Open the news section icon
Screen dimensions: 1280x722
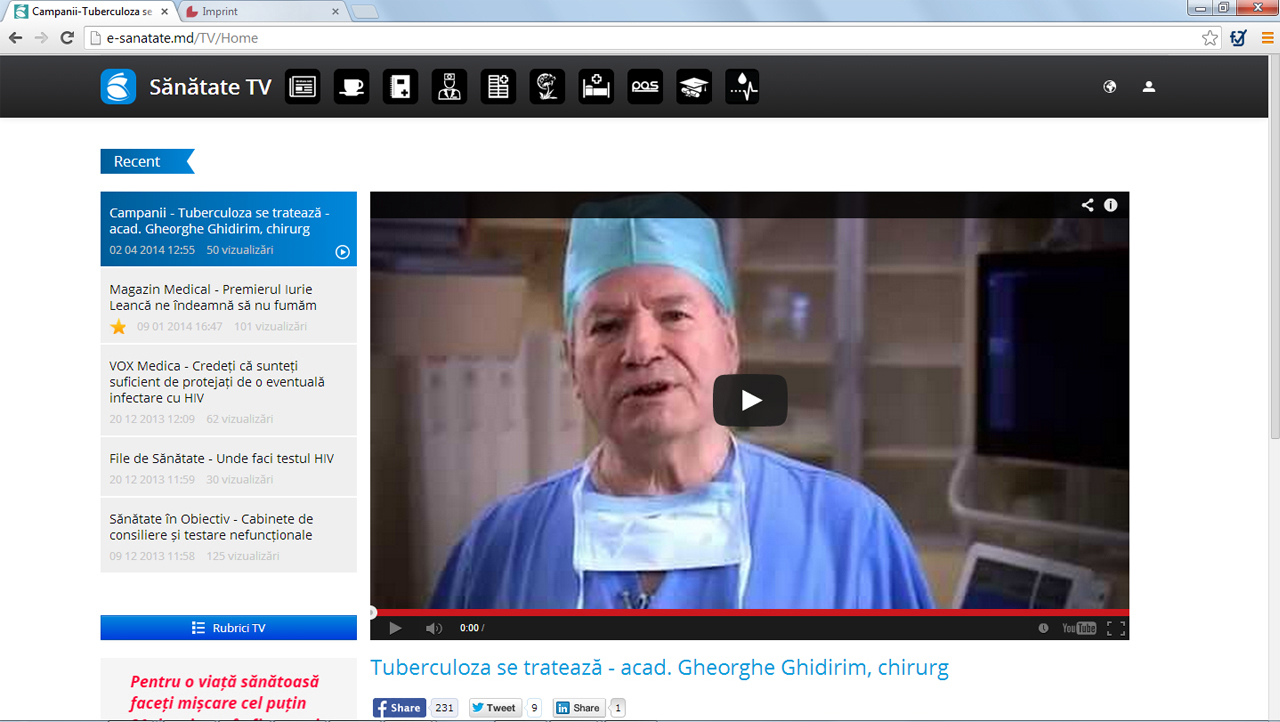coord(302,86)
